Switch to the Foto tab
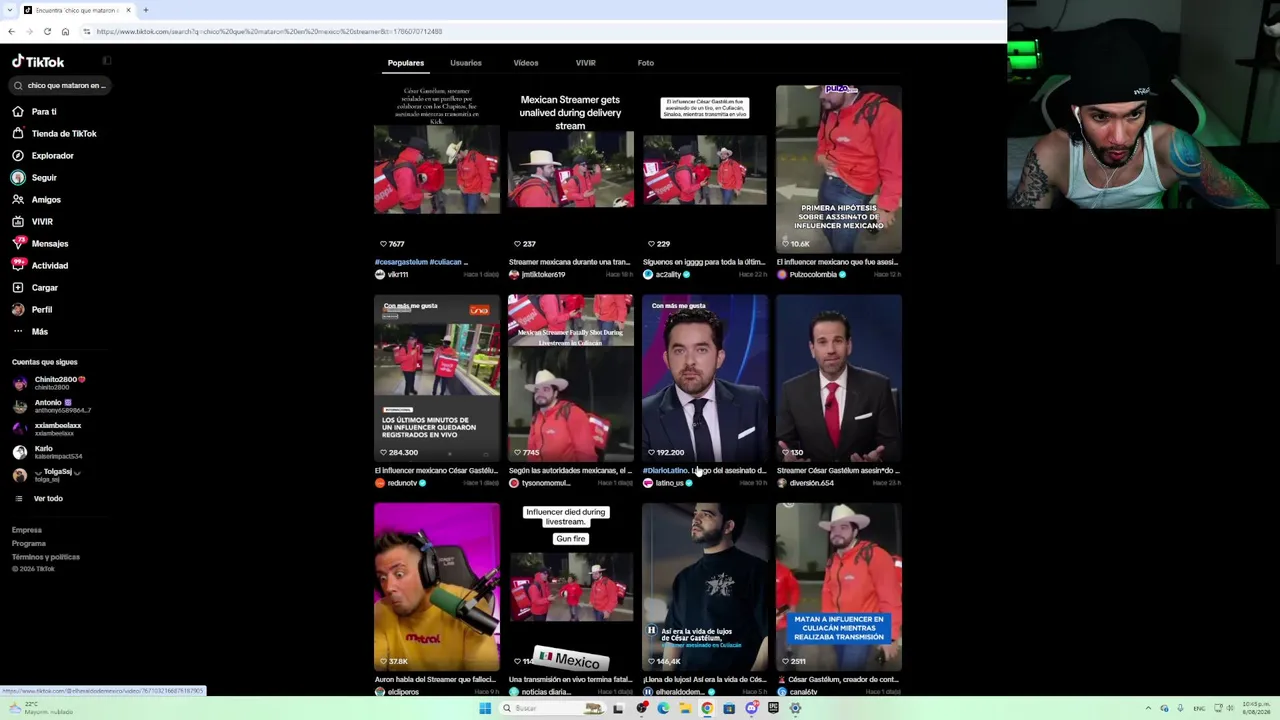The image size is (1280, 720). click(646, 63)
